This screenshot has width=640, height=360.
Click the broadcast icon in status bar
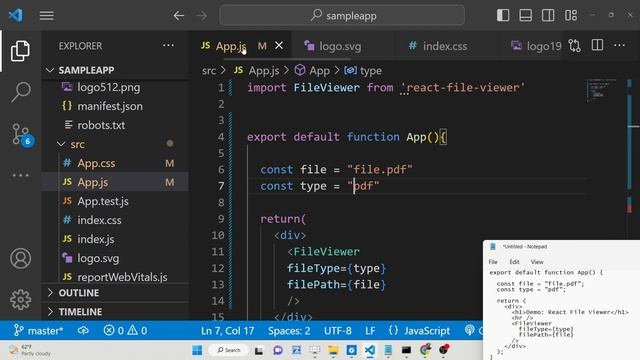click(x=469, y=330)
